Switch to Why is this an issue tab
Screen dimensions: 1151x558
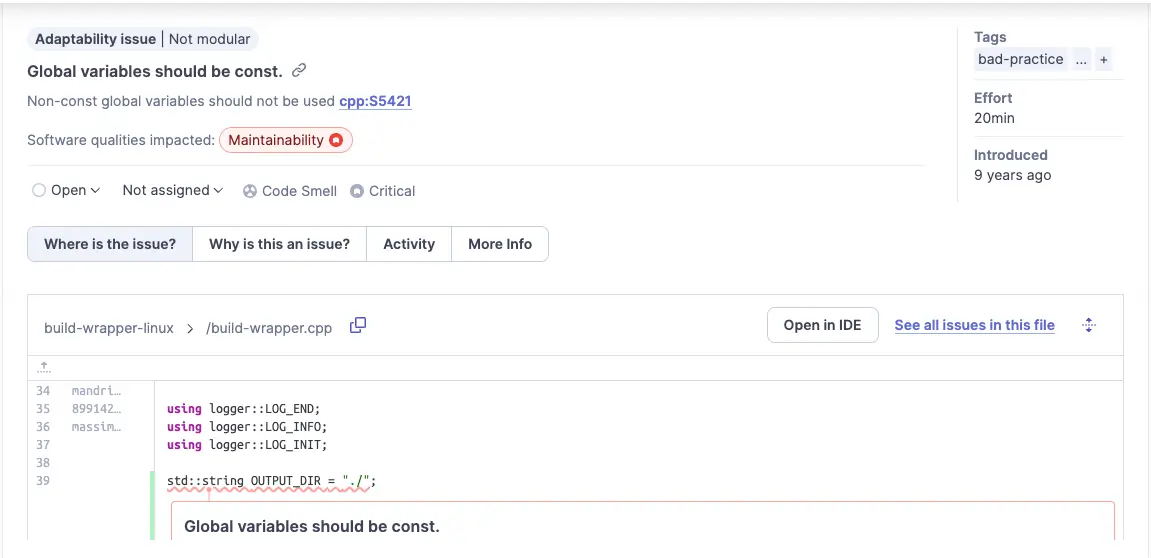pyautogui.click(x=279, y=244)
